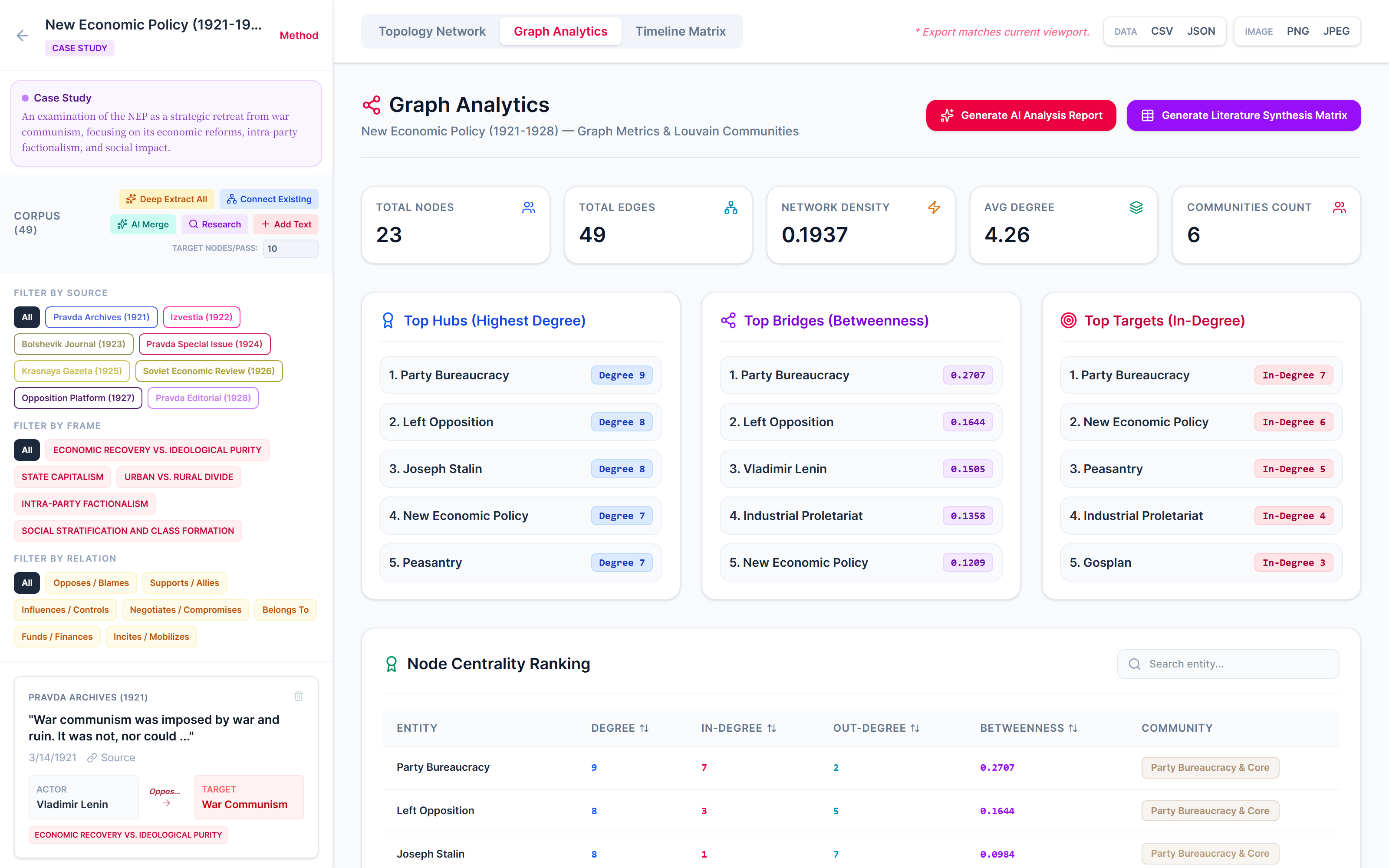The width and height of the screenshot is (1389, 868).
Task: Export data as CSV
Action: pyautogui.click(x=1162, y=31)
